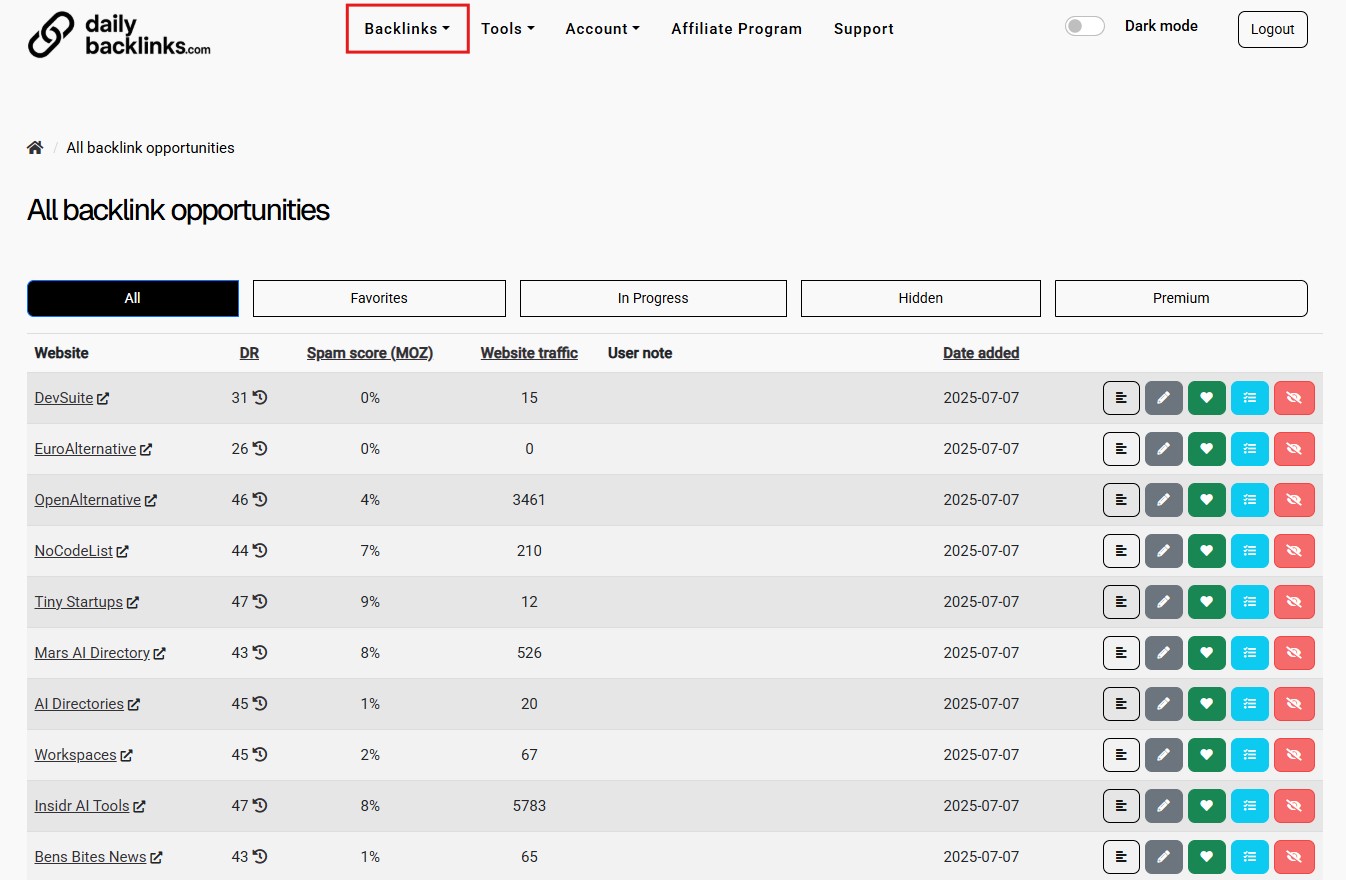
Task: Favorite the NoCodeList backlink
Action: [1206, 551]
